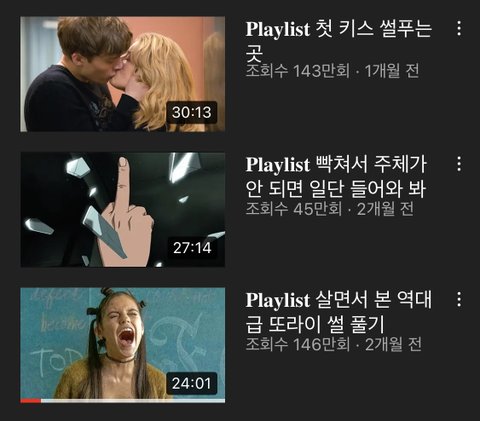Play the kissing couple thumbnail video
Image resolution: width=480 pixels, height=421 pixels.
pos(123,74)
